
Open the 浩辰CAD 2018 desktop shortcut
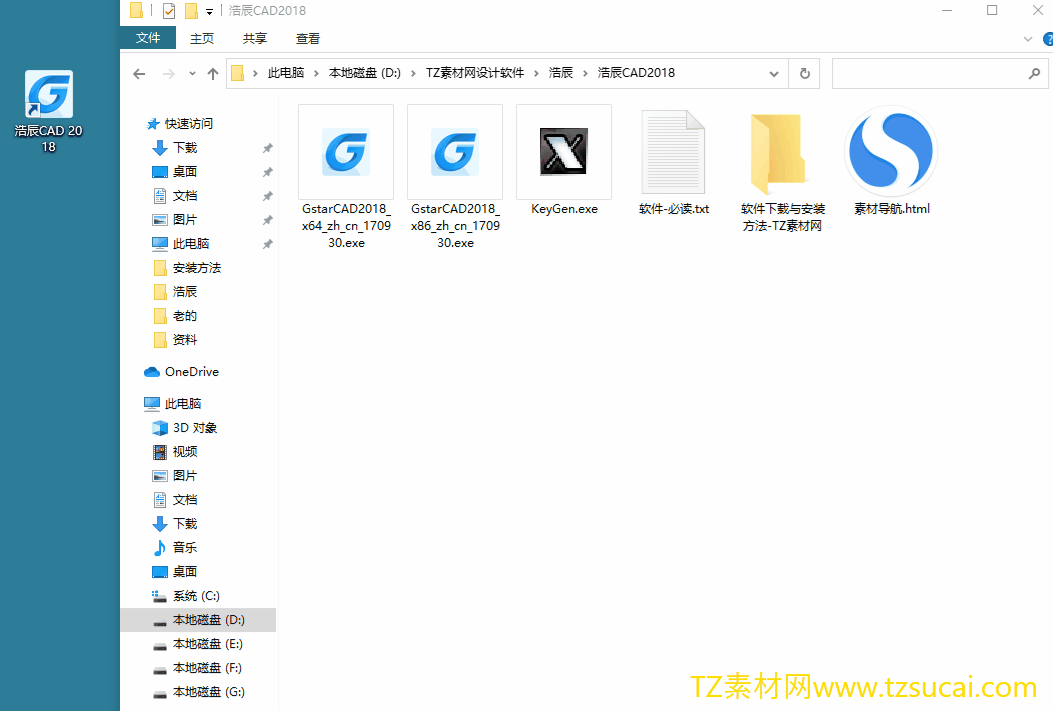tap(48, 111)
